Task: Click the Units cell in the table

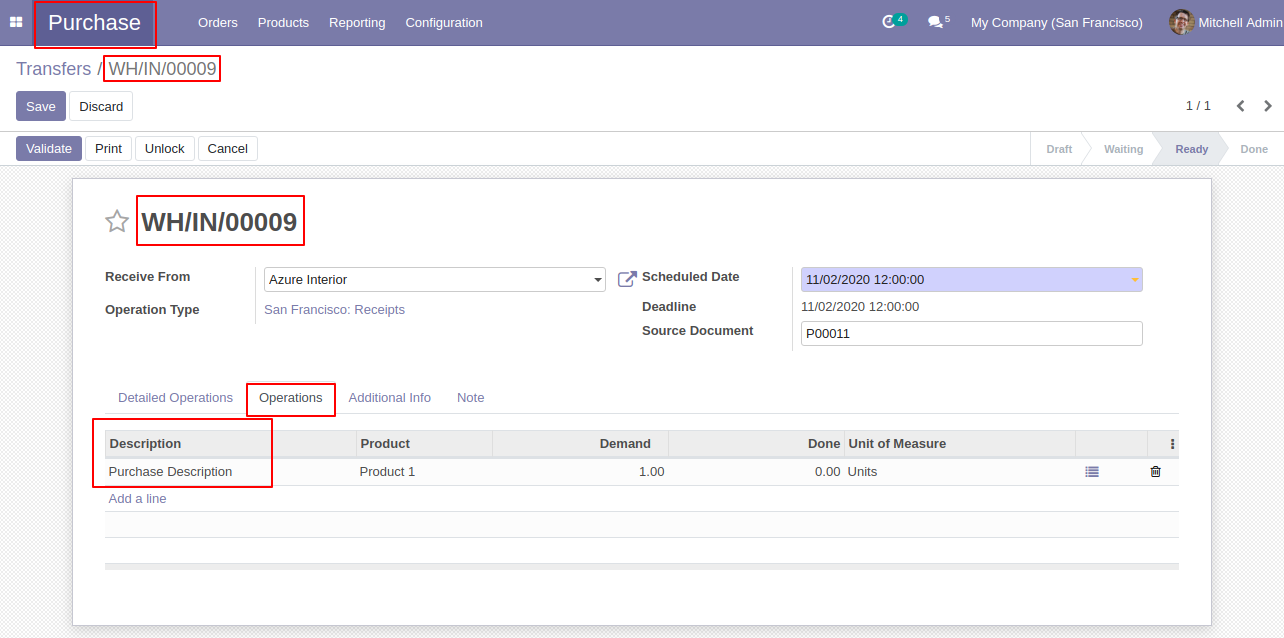Action: click(959, 472)
